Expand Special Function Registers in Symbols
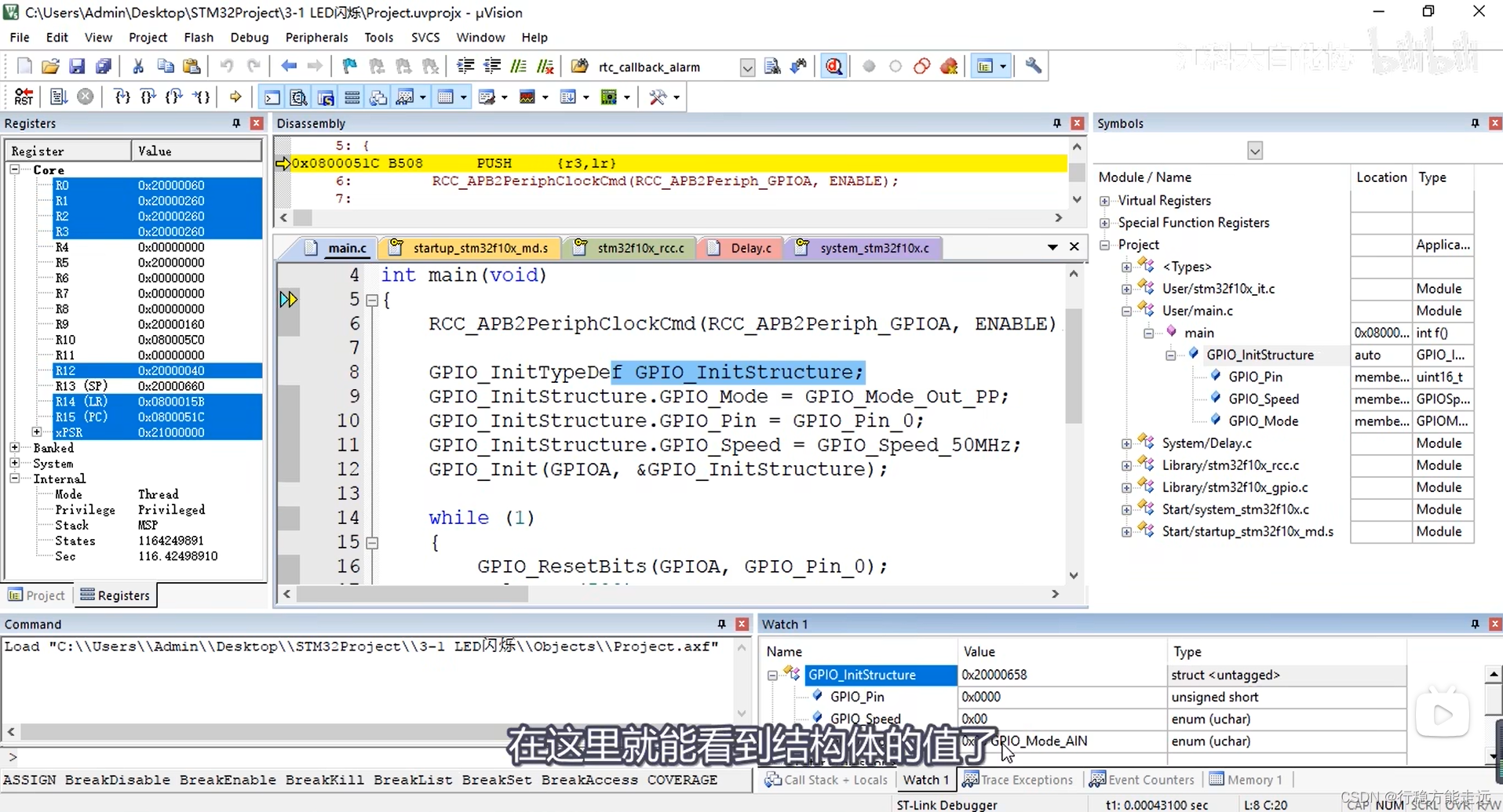Screen dimensions: 1503x812 click(1105, 223)
